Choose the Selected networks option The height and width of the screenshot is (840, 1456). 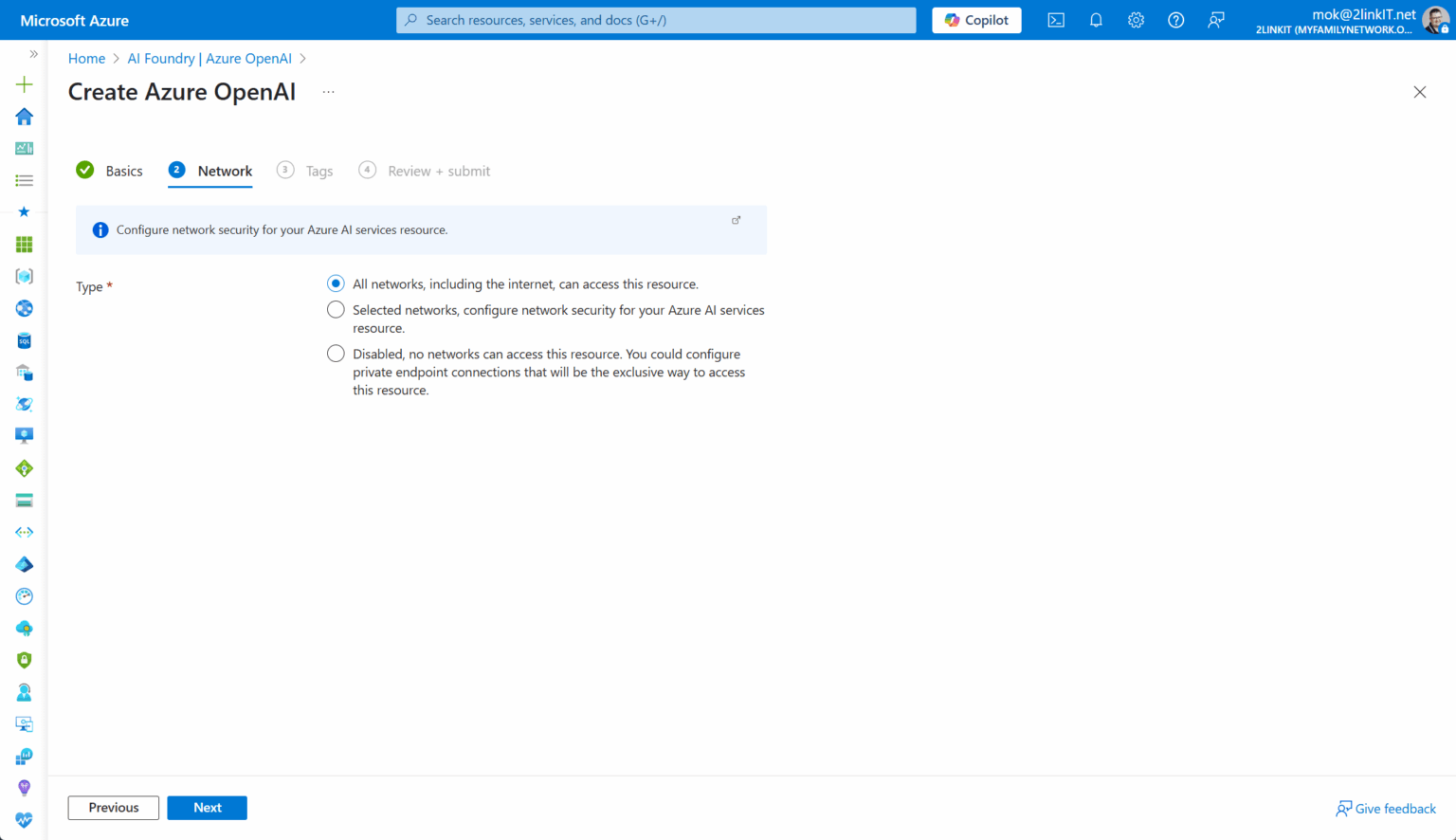tap(336, 308)
